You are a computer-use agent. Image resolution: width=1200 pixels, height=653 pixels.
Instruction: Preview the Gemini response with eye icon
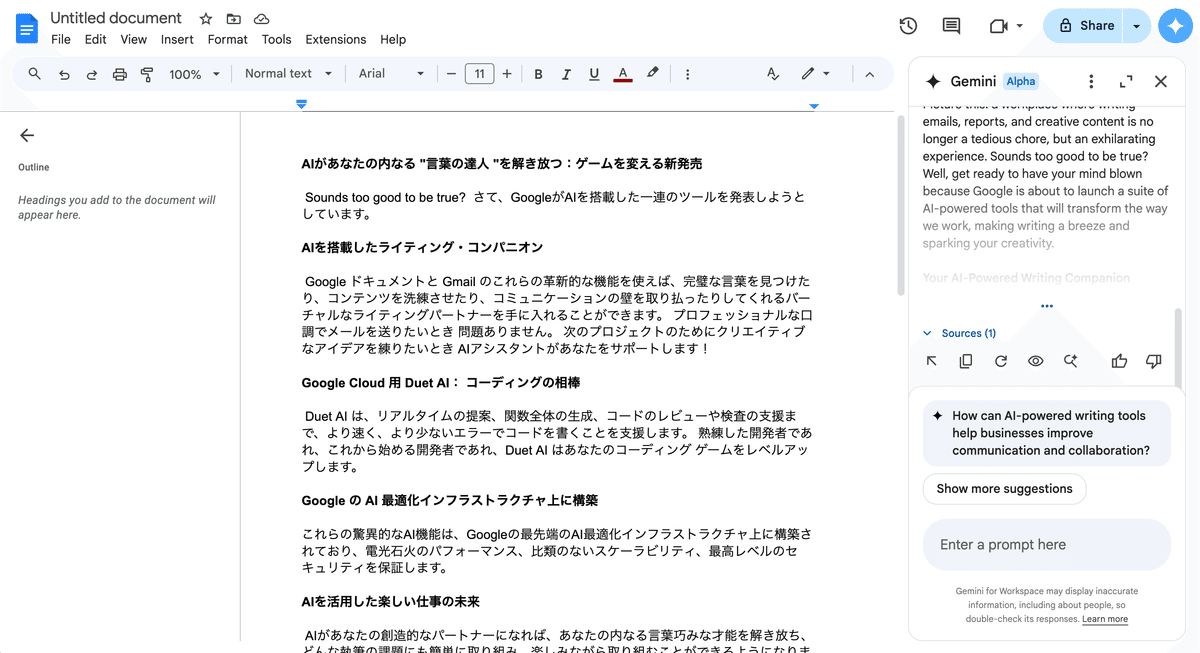[x=1036, y=361]
